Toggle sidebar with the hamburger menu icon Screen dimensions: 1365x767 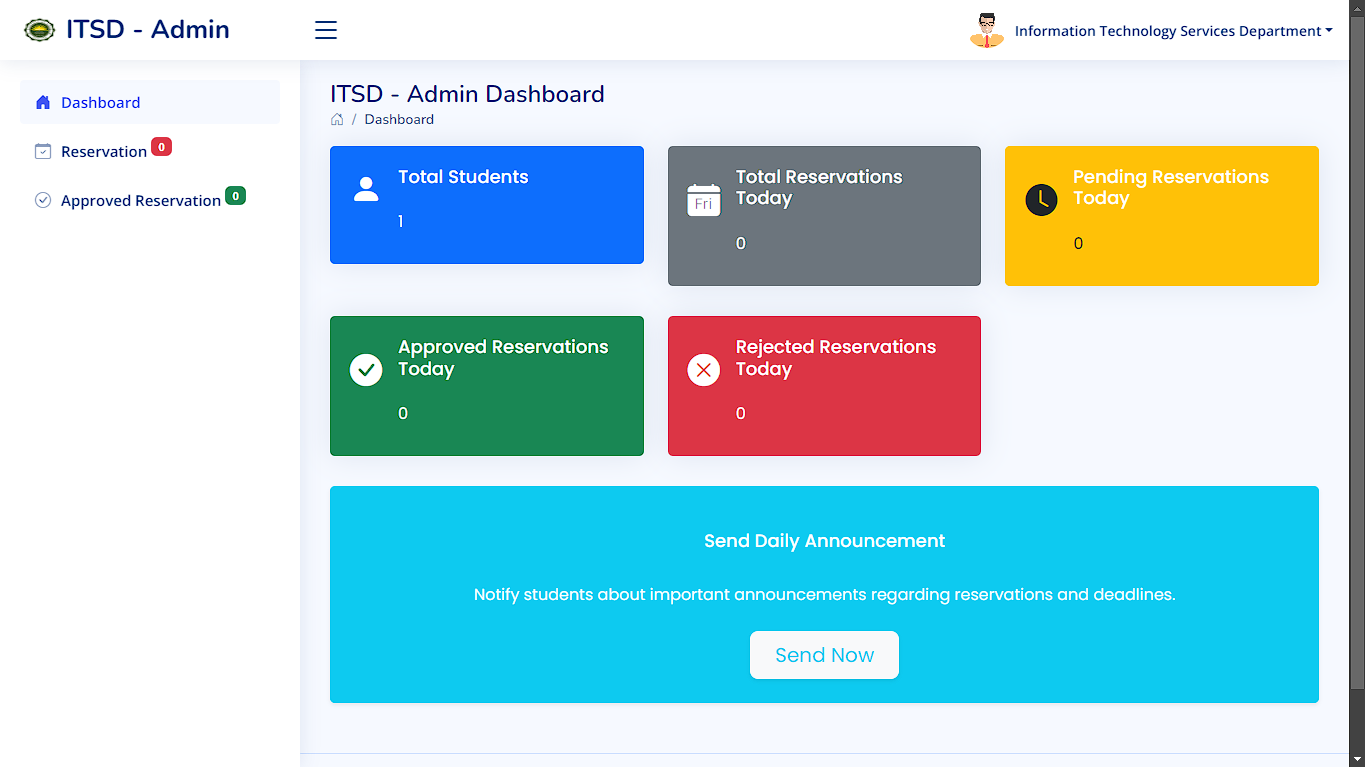point(326,30)
